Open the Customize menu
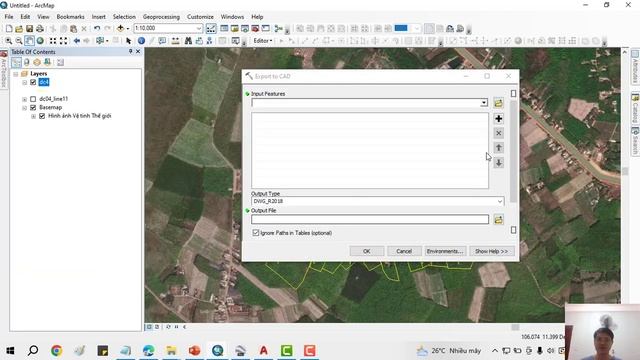This screenshot has width=640, height=360. 200,17
